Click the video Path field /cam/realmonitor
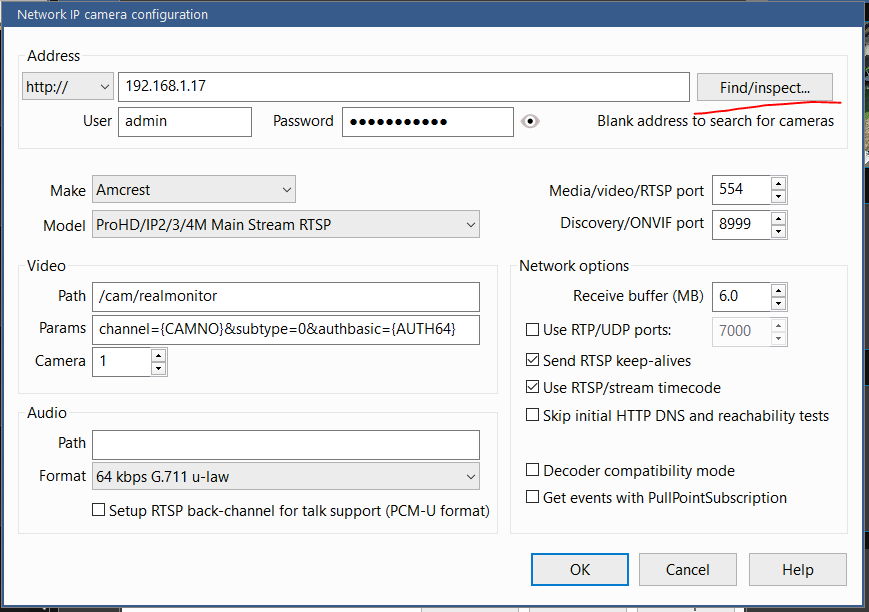Screen dimensions: 869x612 pyautogui.click(x=285, y=297)
